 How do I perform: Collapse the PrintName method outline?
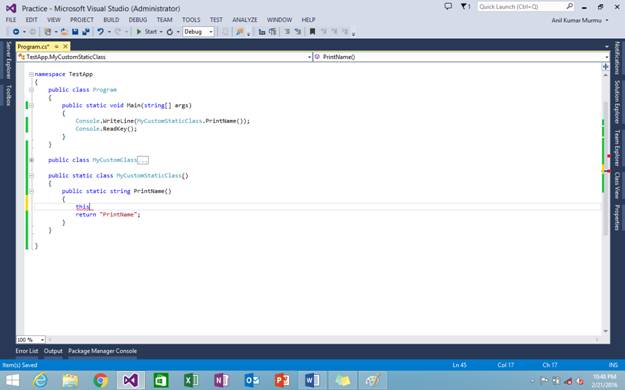click(31, 191)
